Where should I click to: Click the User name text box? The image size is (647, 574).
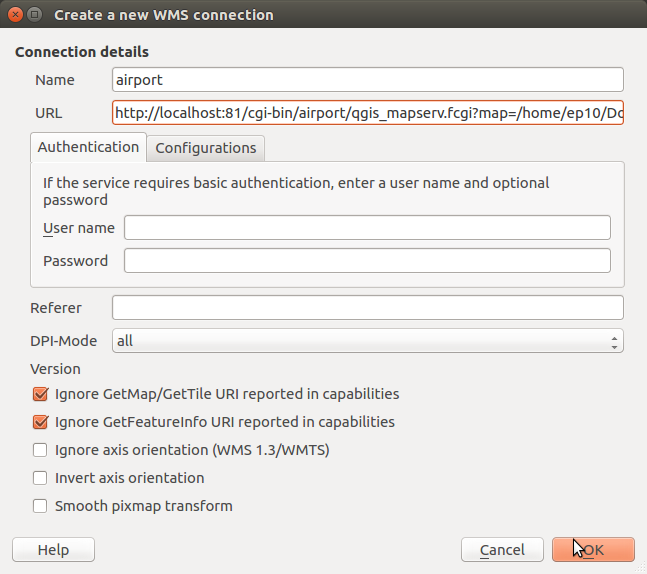(367, 228)
